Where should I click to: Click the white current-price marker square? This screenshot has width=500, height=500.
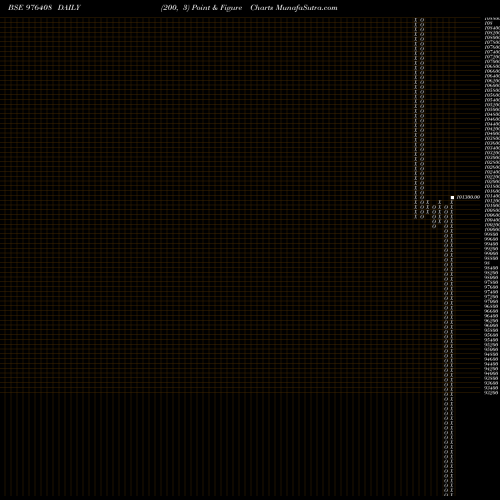point(452,198)
